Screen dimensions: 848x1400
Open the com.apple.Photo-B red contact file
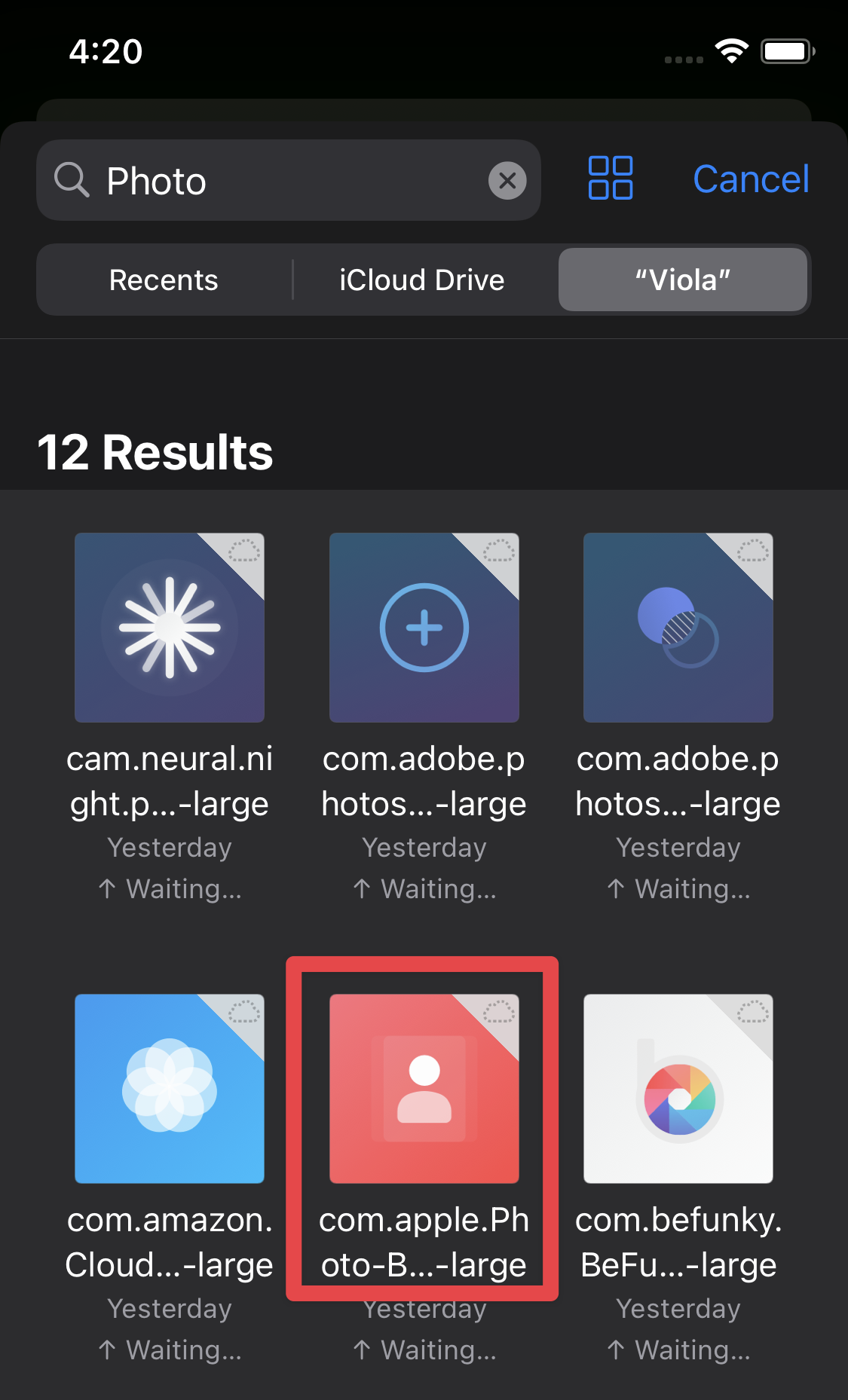coord(424,1089)
